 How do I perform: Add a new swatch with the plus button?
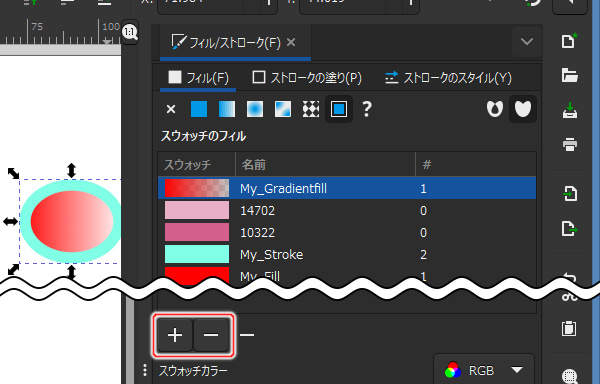[x=175, y=335]
